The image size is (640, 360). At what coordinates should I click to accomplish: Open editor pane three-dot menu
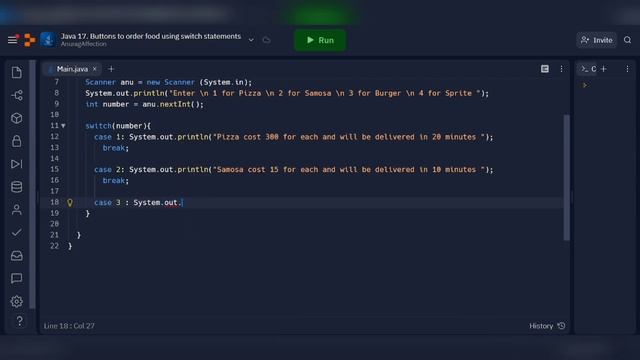(x=562, y=69)
